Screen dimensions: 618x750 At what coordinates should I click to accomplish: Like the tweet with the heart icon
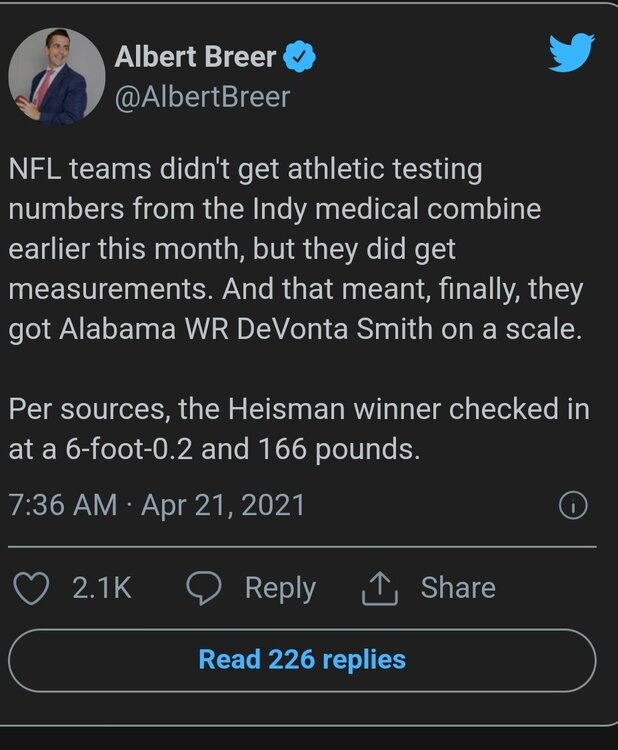point(36,587)
